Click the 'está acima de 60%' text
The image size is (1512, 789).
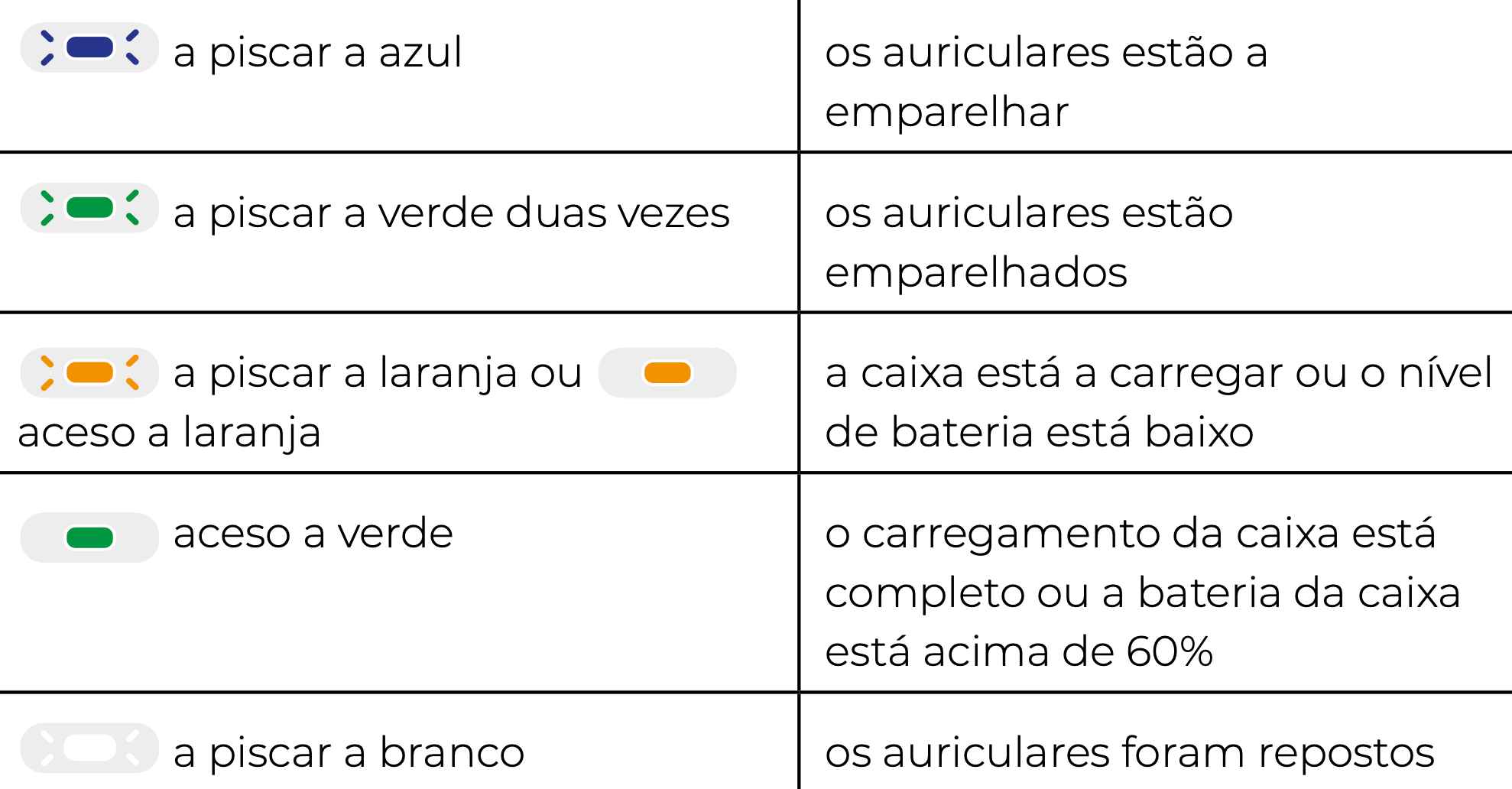1019,653
